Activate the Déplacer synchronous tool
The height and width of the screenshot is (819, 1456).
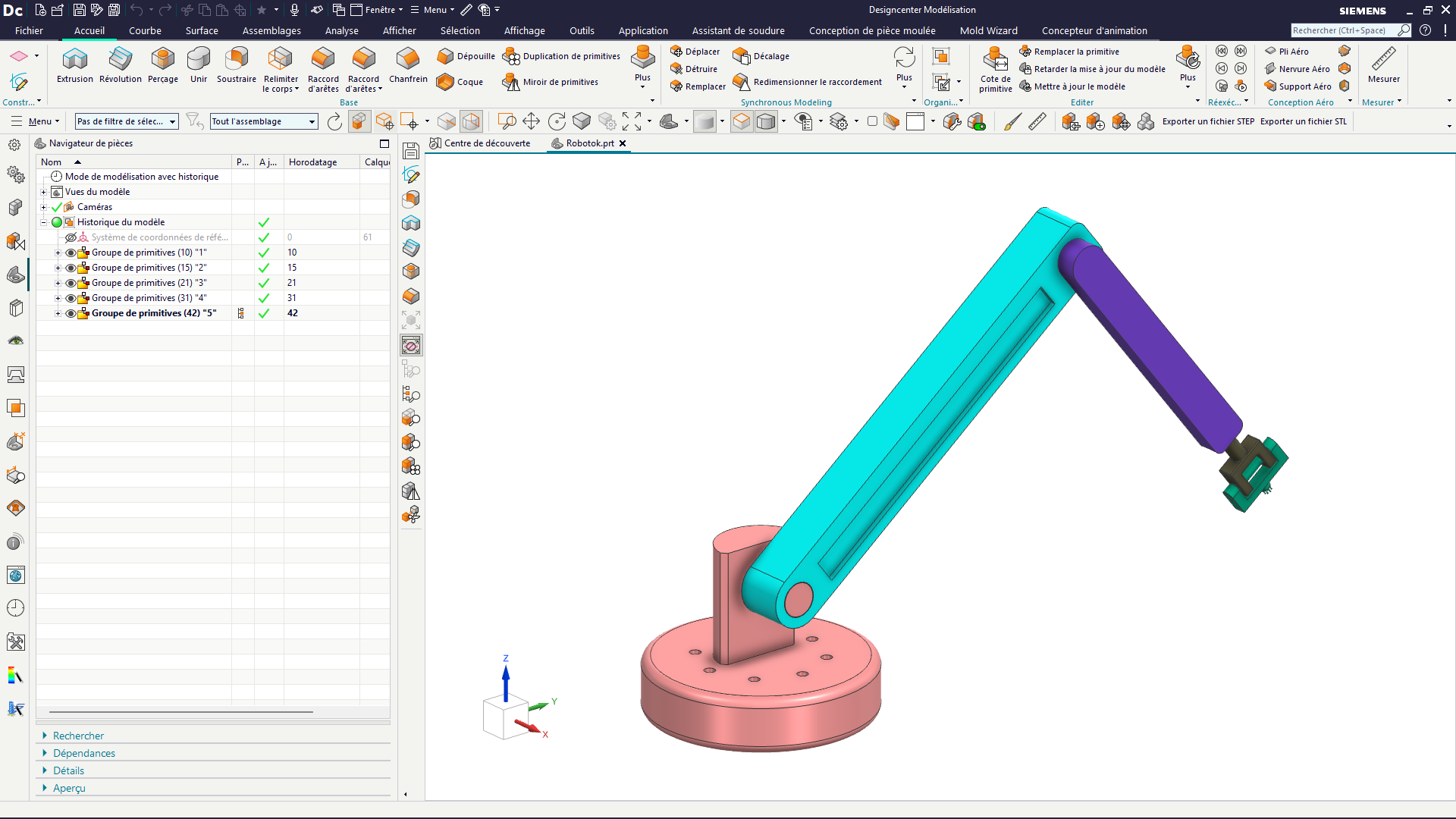click(695, 52)
